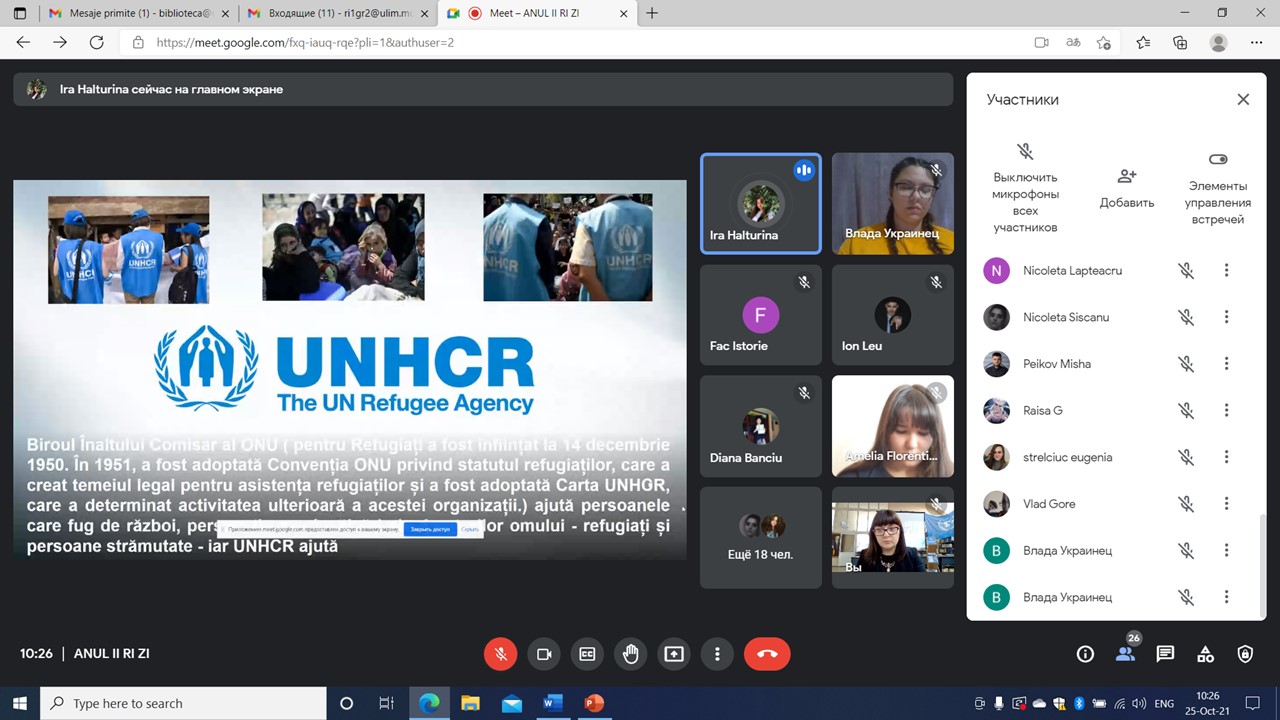Screen dimensions: 1280x720
Task: Click the participants panel scrollbar
Action: [x=1262, y=565]
